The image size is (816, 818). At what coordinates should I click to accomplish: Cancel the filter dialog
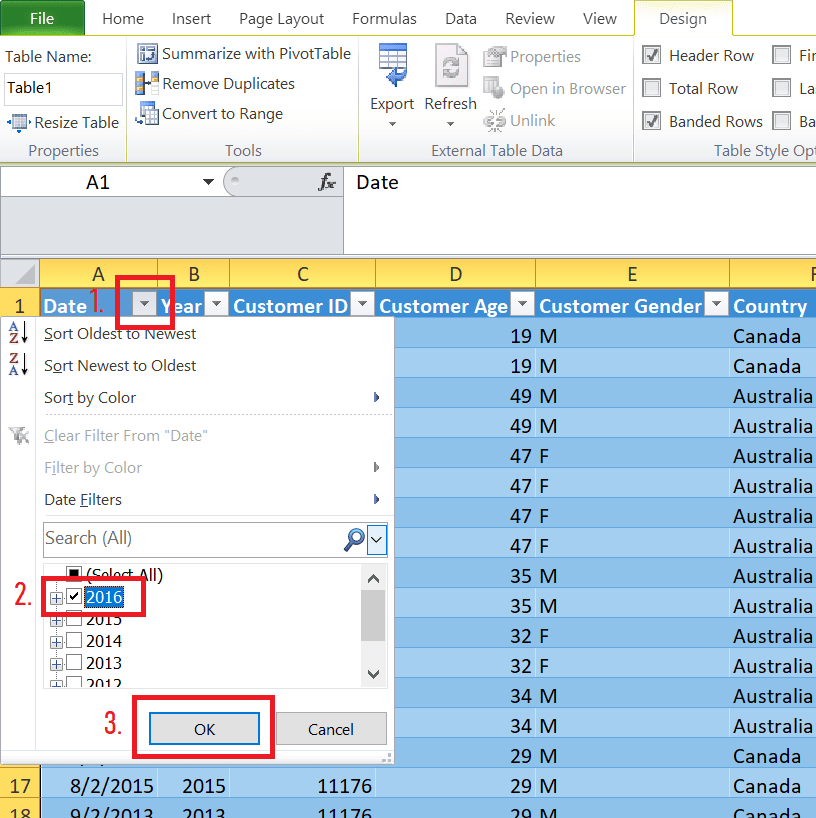[x=331, y=729]
